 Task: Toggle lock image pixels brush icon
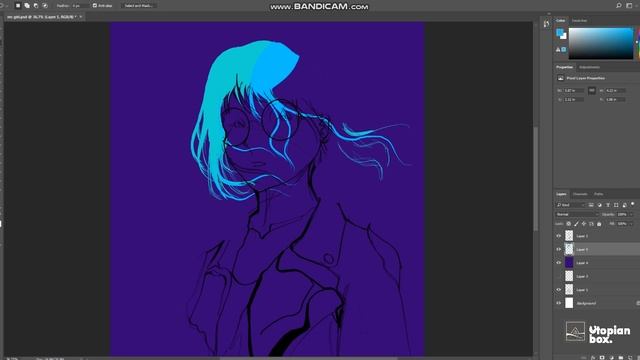pyautogui.click(x=576, y=224)
